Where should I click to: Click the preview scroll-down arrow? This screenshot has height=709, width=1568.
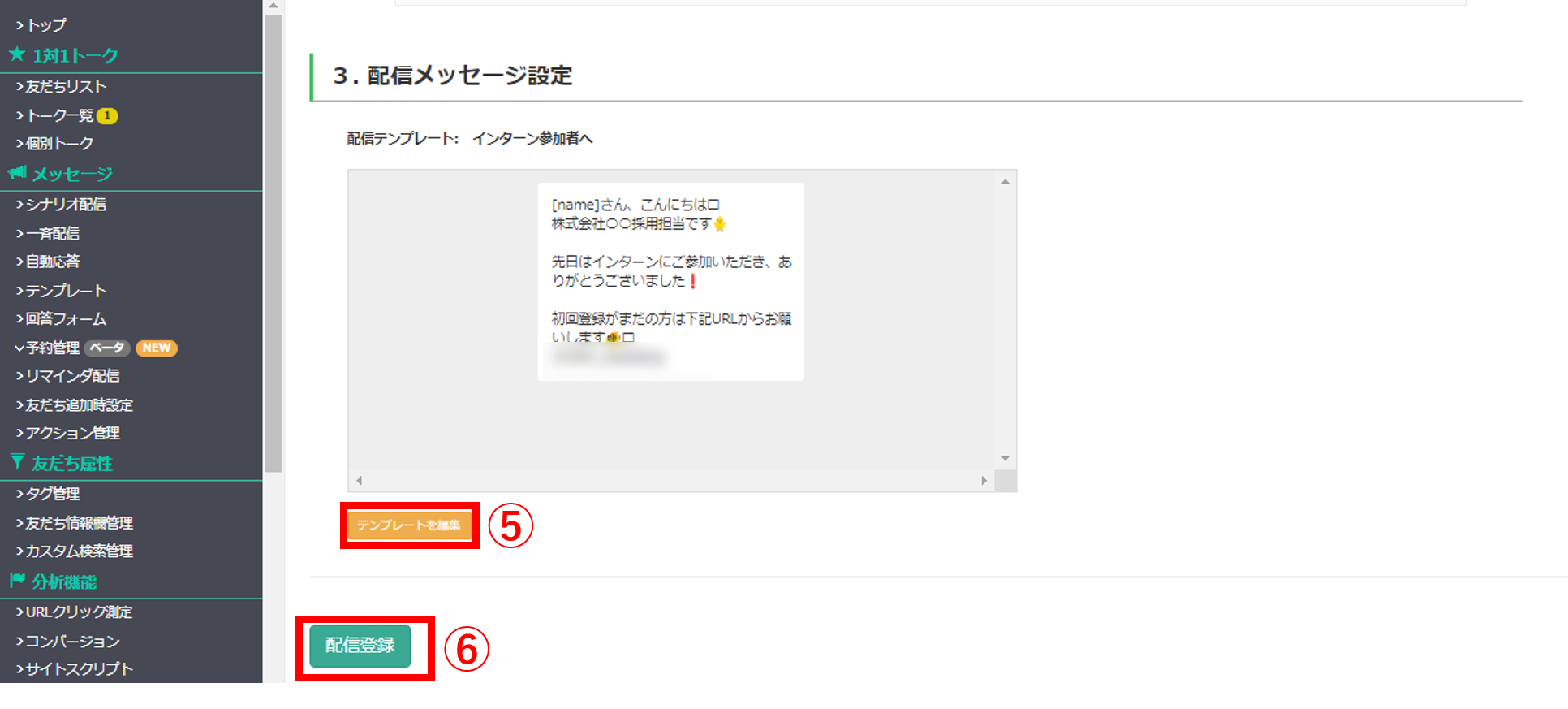[x=1006, y=458]
